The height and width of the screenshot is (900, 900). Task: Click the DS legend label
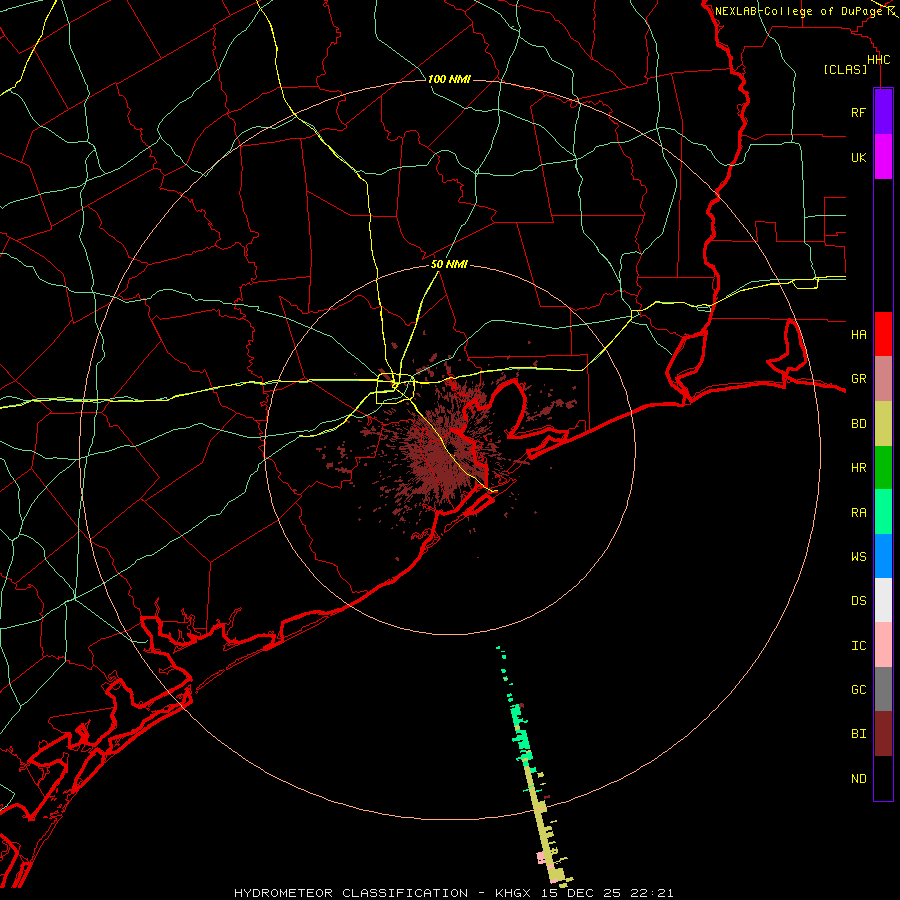click(x=858, y=601)
